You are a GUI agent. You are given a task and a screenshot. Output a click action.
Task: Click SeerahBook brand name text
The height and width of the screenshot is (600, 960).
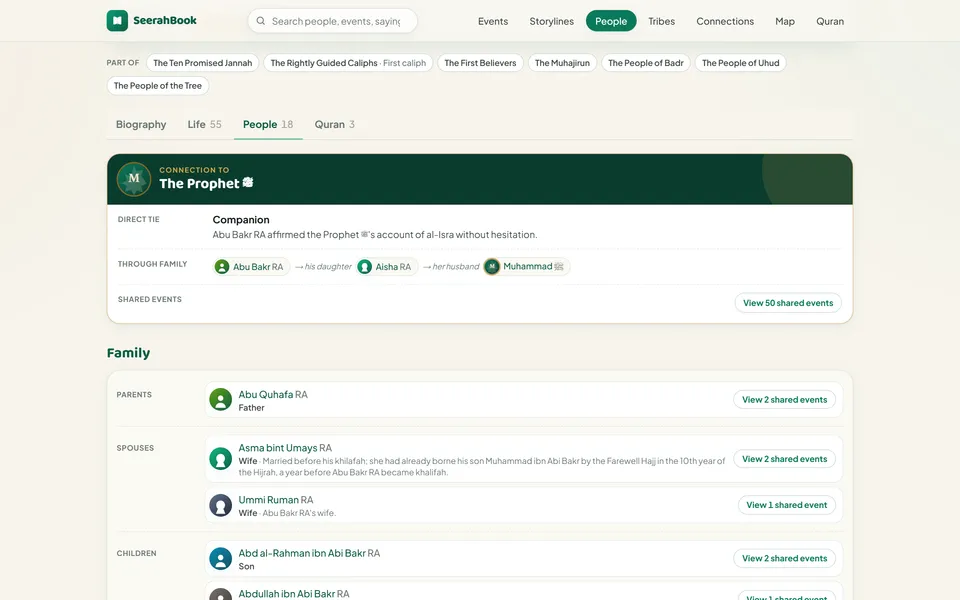click(165, 20)
